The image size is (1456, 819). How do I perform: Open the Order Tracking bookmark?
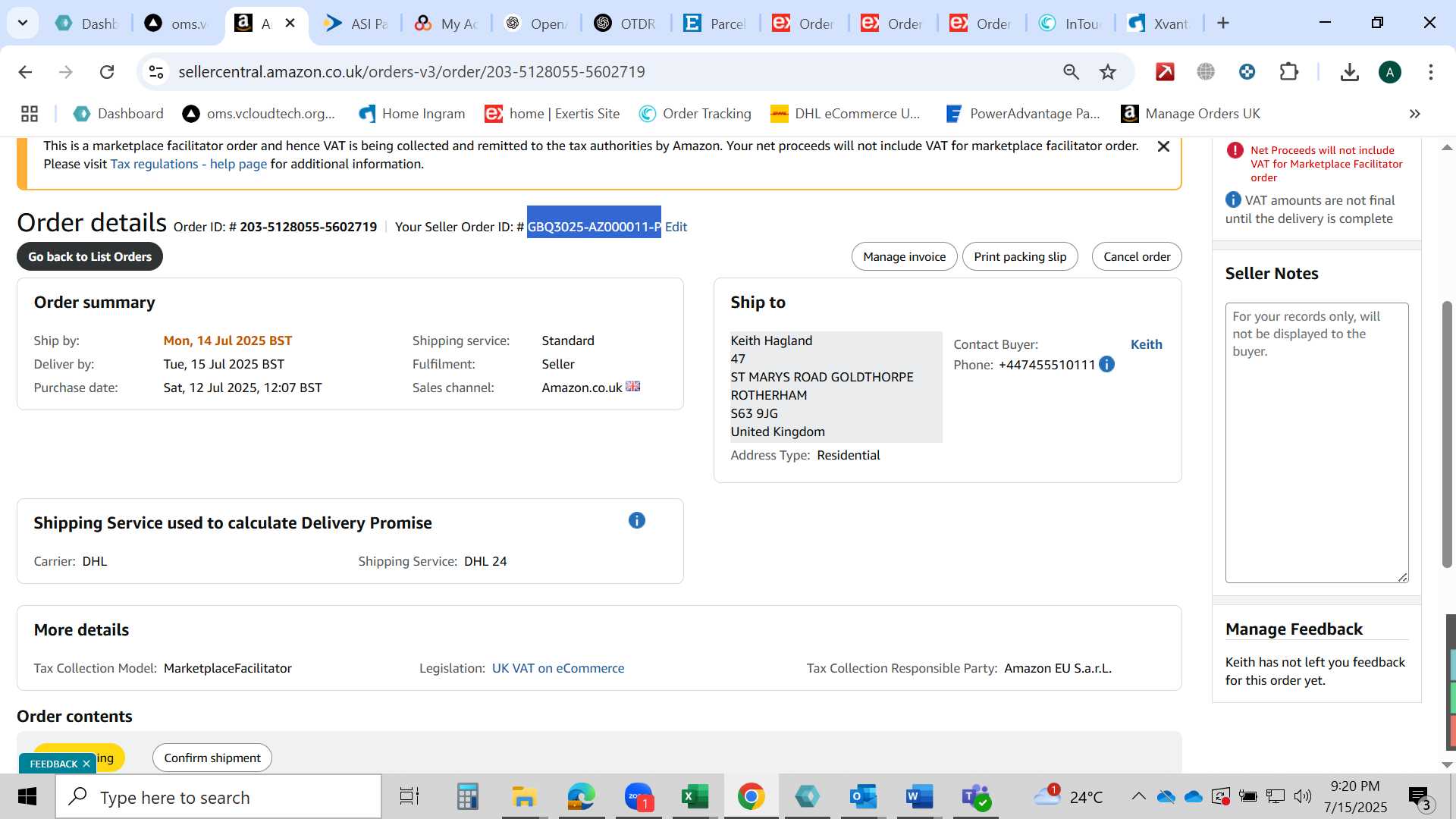point(695,114)
